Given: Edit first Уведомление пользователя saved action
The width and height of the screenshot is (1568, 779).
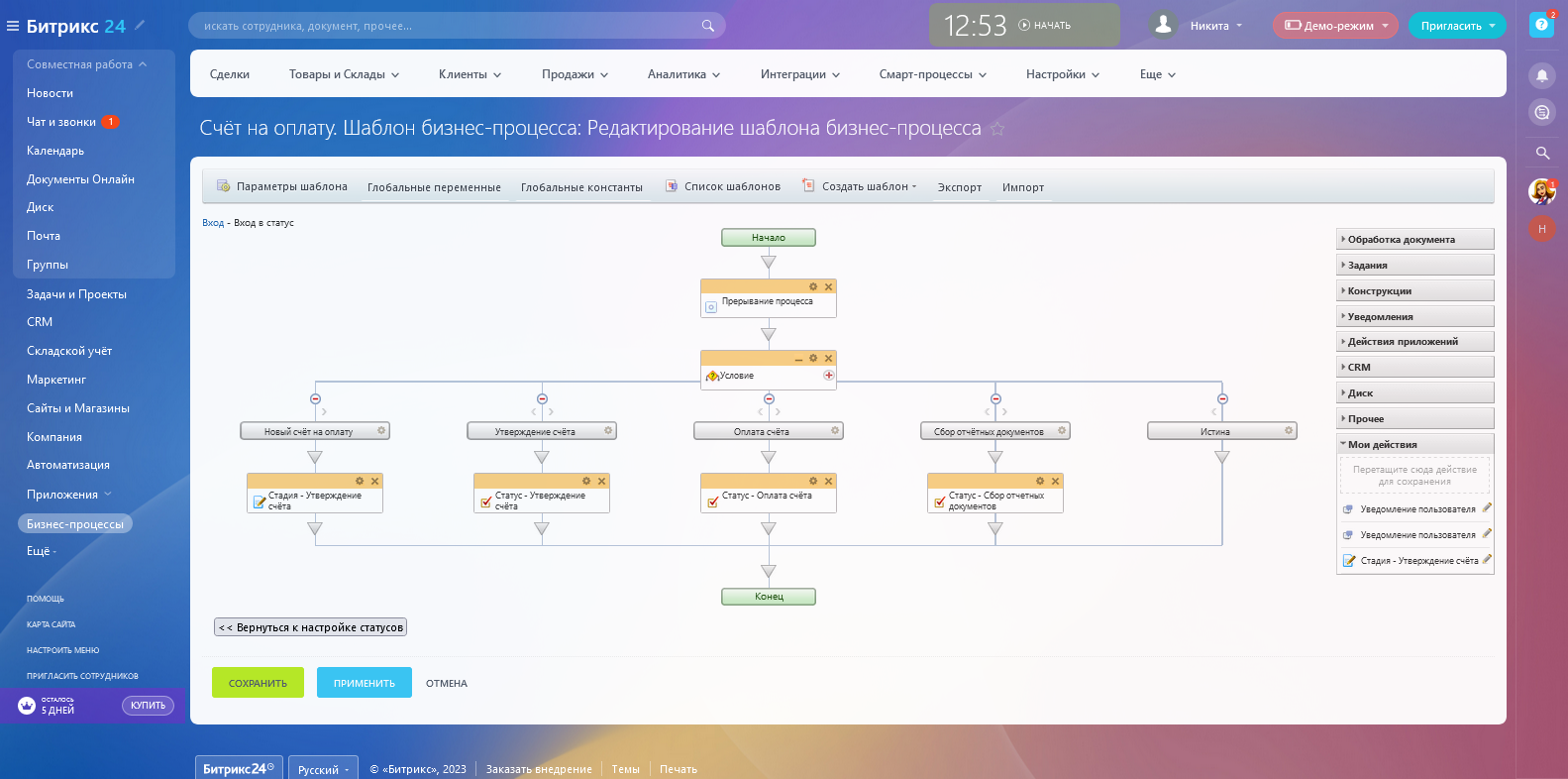Looking at the screenshot, I should coord(1487,507).
